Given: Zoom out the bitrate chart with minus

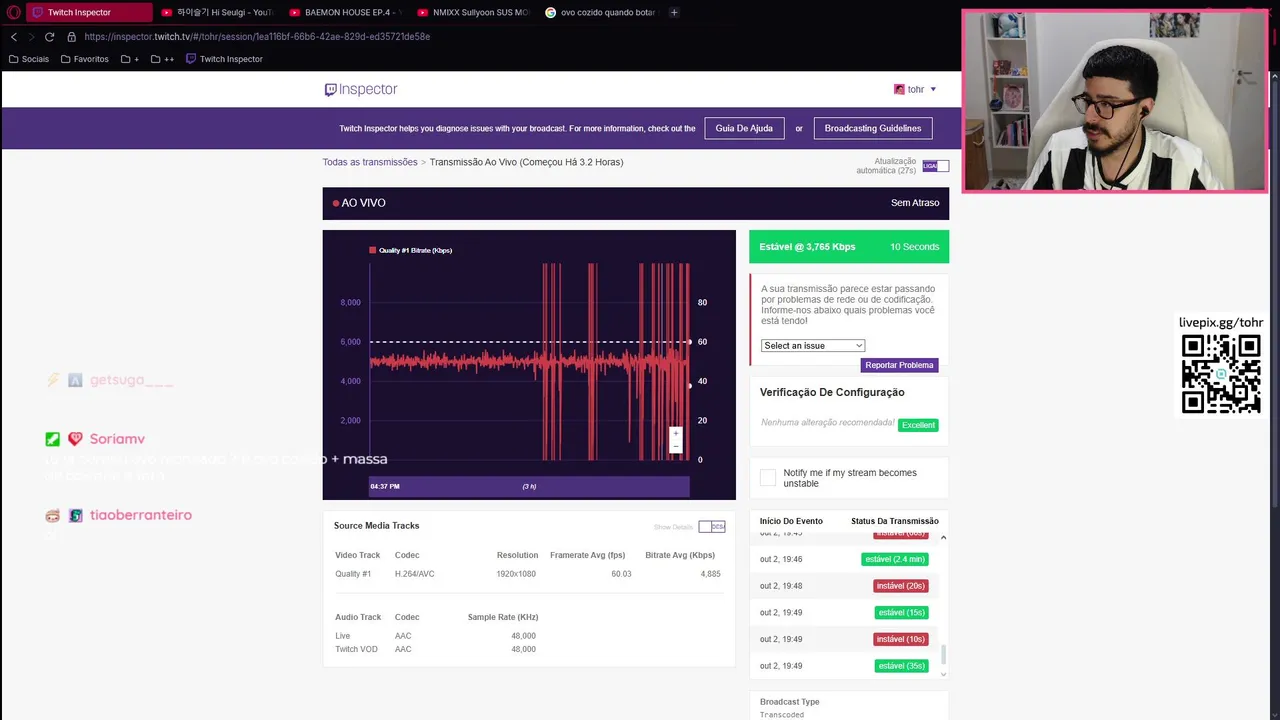Looking at the screenshot, I should pyautogui.click(x=676, y=446).
